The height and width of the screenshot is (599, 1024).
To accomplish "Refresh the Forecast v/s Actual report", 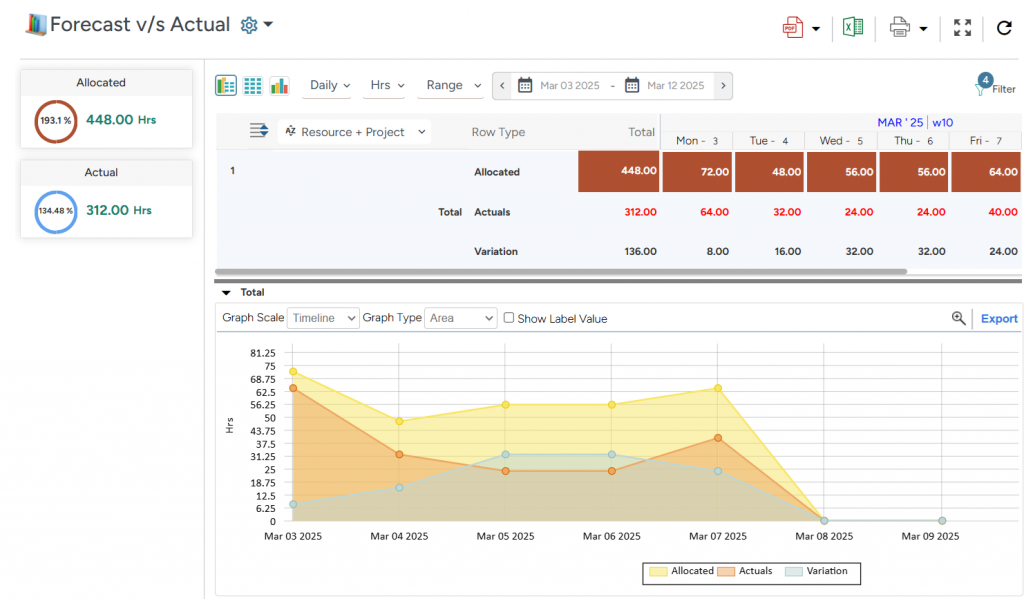I will (x=1004, y=28).
